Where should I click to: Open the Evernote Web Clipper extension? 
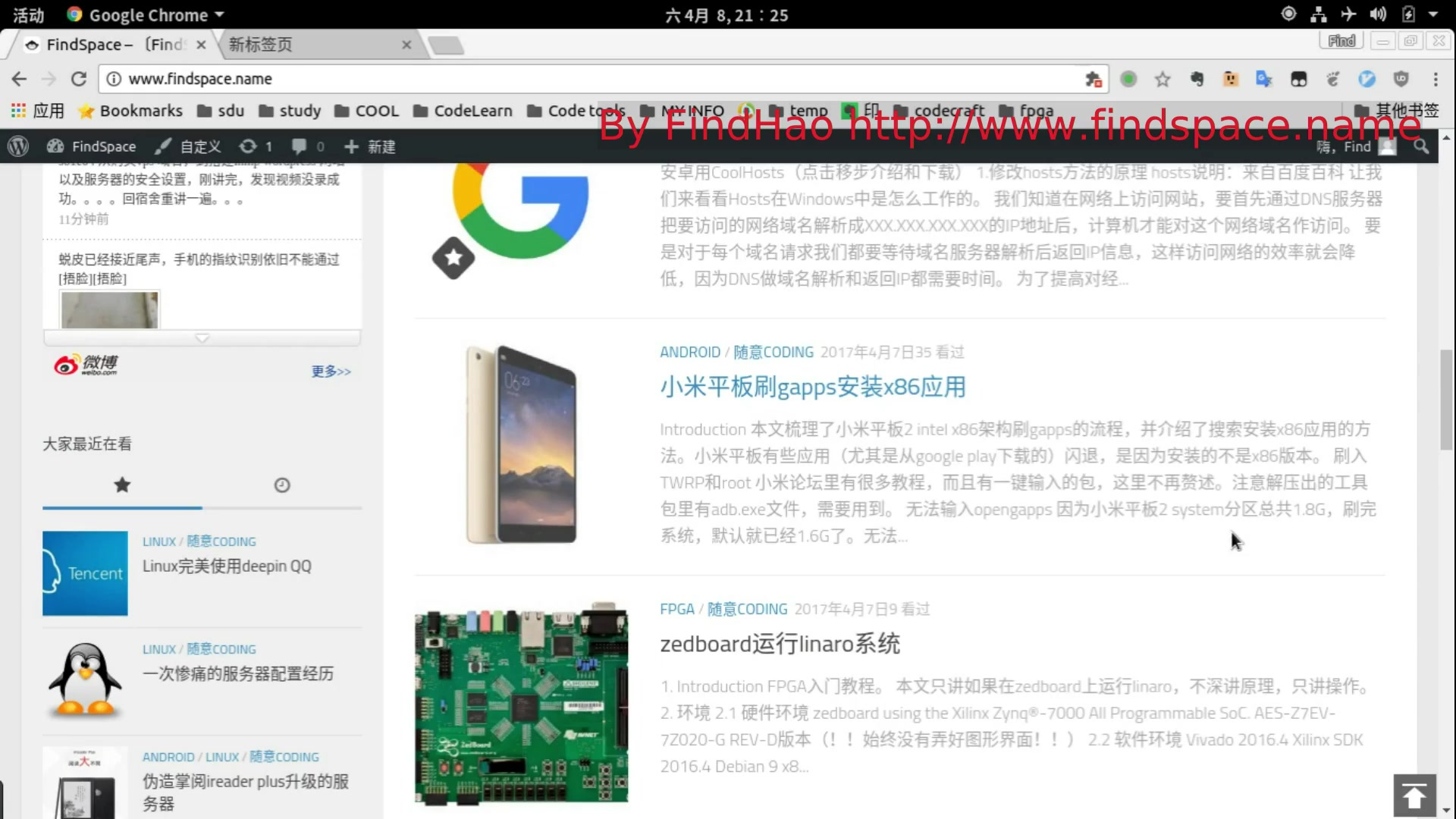pos(1197,78)
